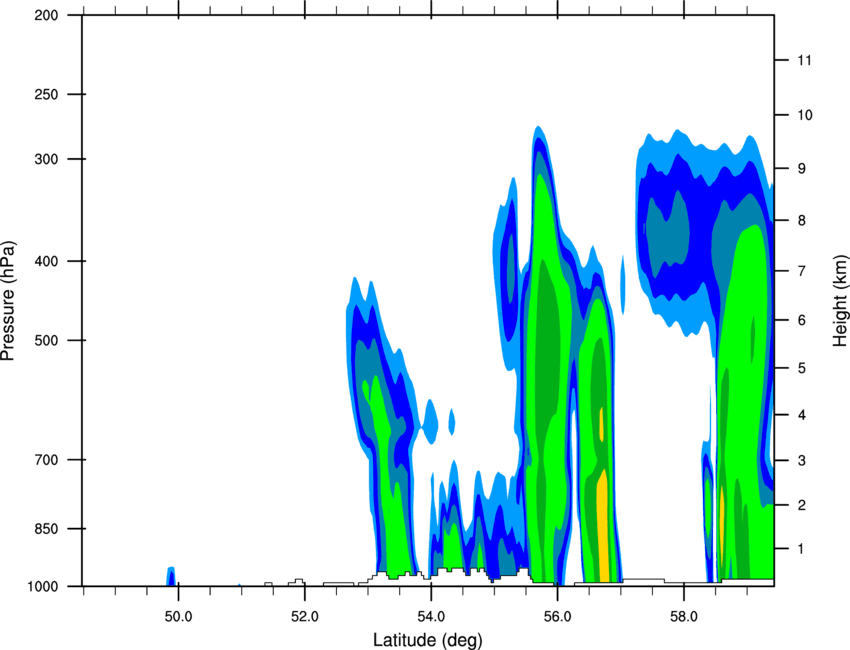Pick the 5 km height label
850x650 pixels.
coord(801,368)
